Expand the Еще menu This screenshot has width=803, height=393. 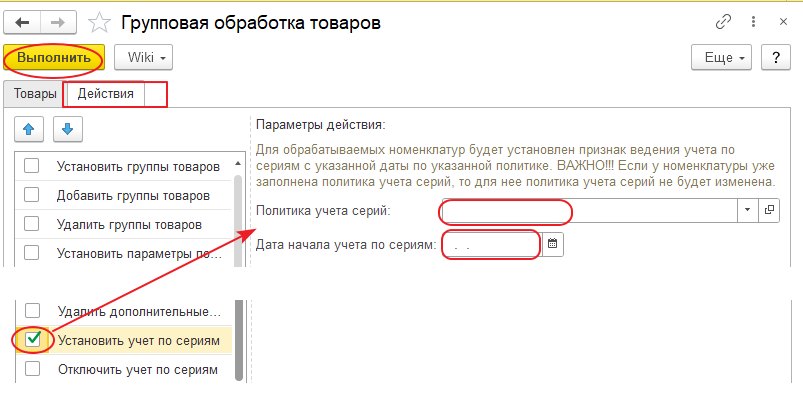721,57
